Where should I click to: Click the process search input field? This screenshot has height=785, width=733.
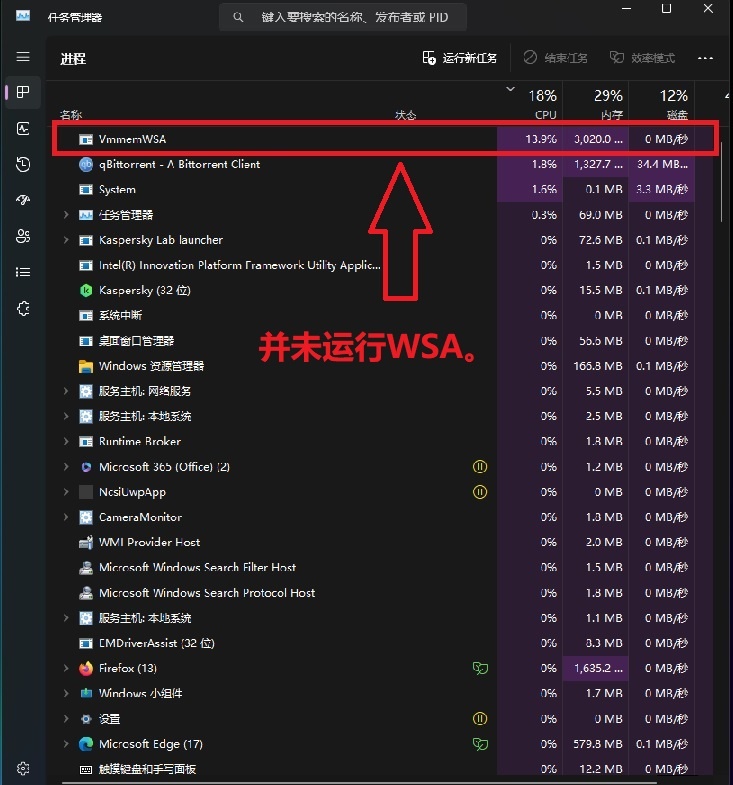[343, 17]
